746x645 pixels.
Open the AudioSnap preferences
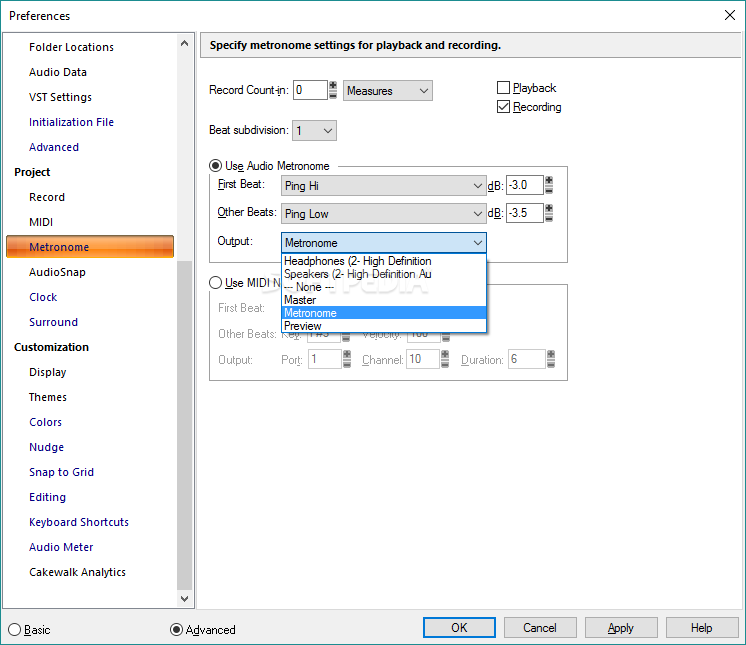[x=57, y=272]
